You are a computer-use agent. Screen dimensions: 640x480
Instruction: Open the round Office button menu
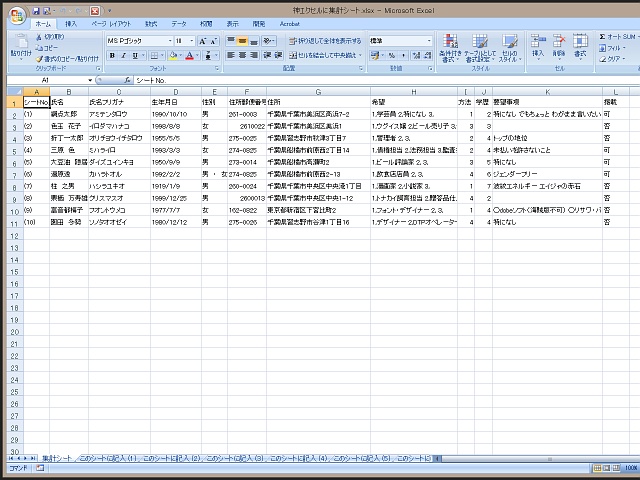(18, 16)
